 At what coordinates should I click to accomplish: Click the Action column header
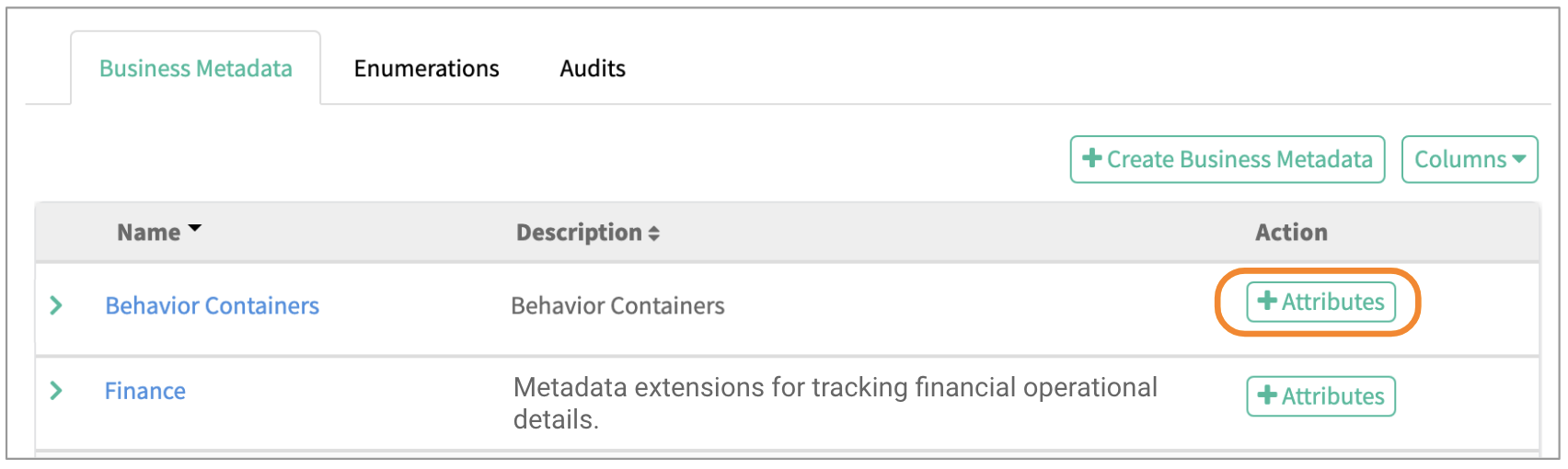1291,233
